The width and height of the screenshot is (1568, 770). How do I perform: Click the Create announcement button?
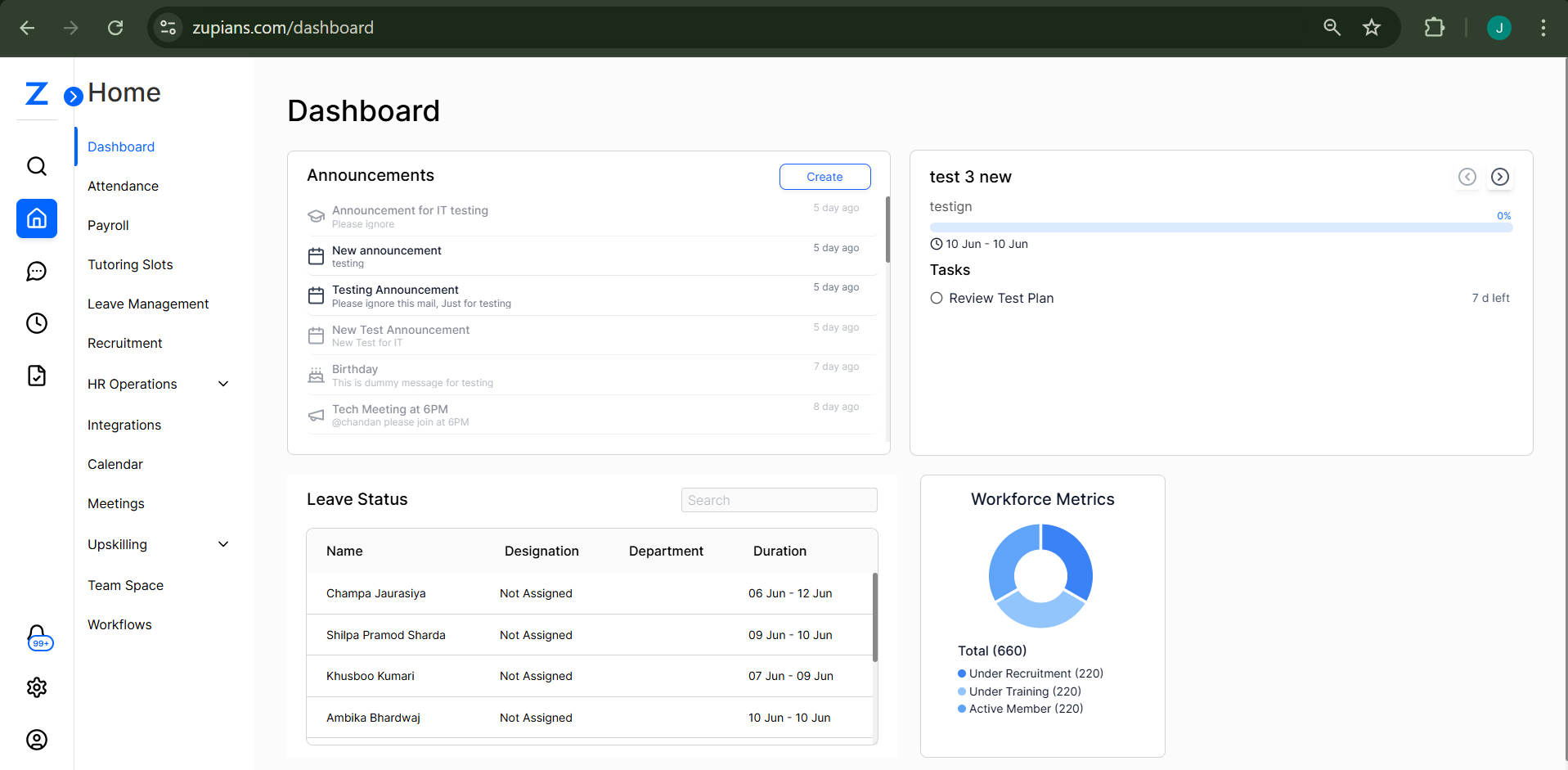[824, 176]
